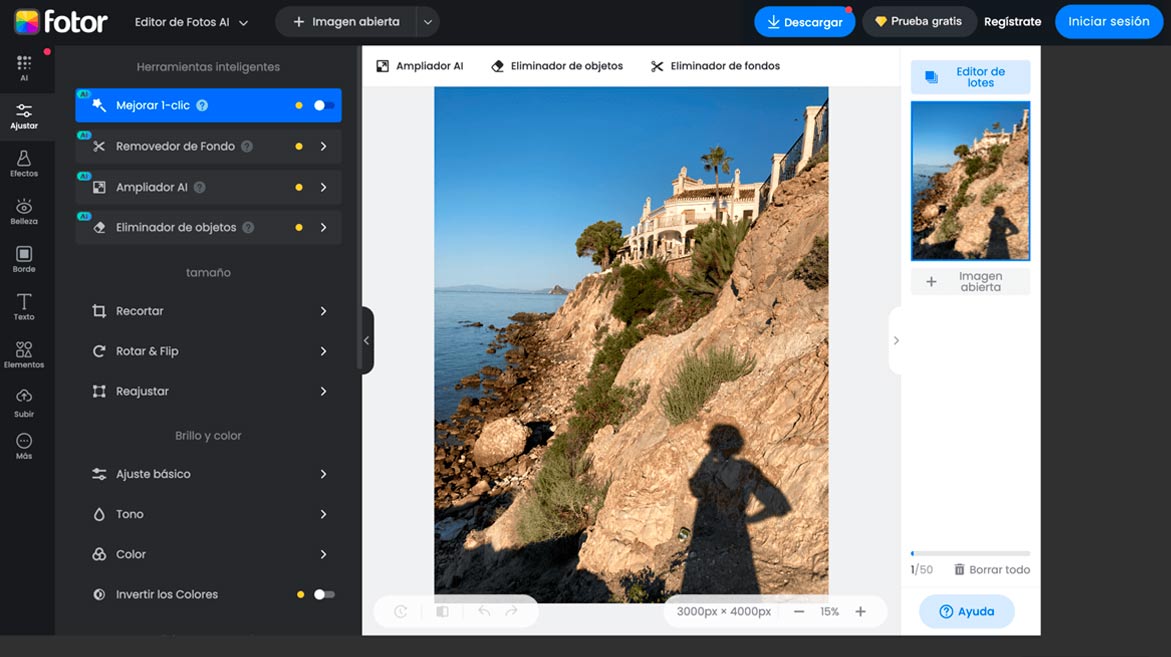
Task: Click Borrar todo to clear images
Action: click(x=992, y=570)
